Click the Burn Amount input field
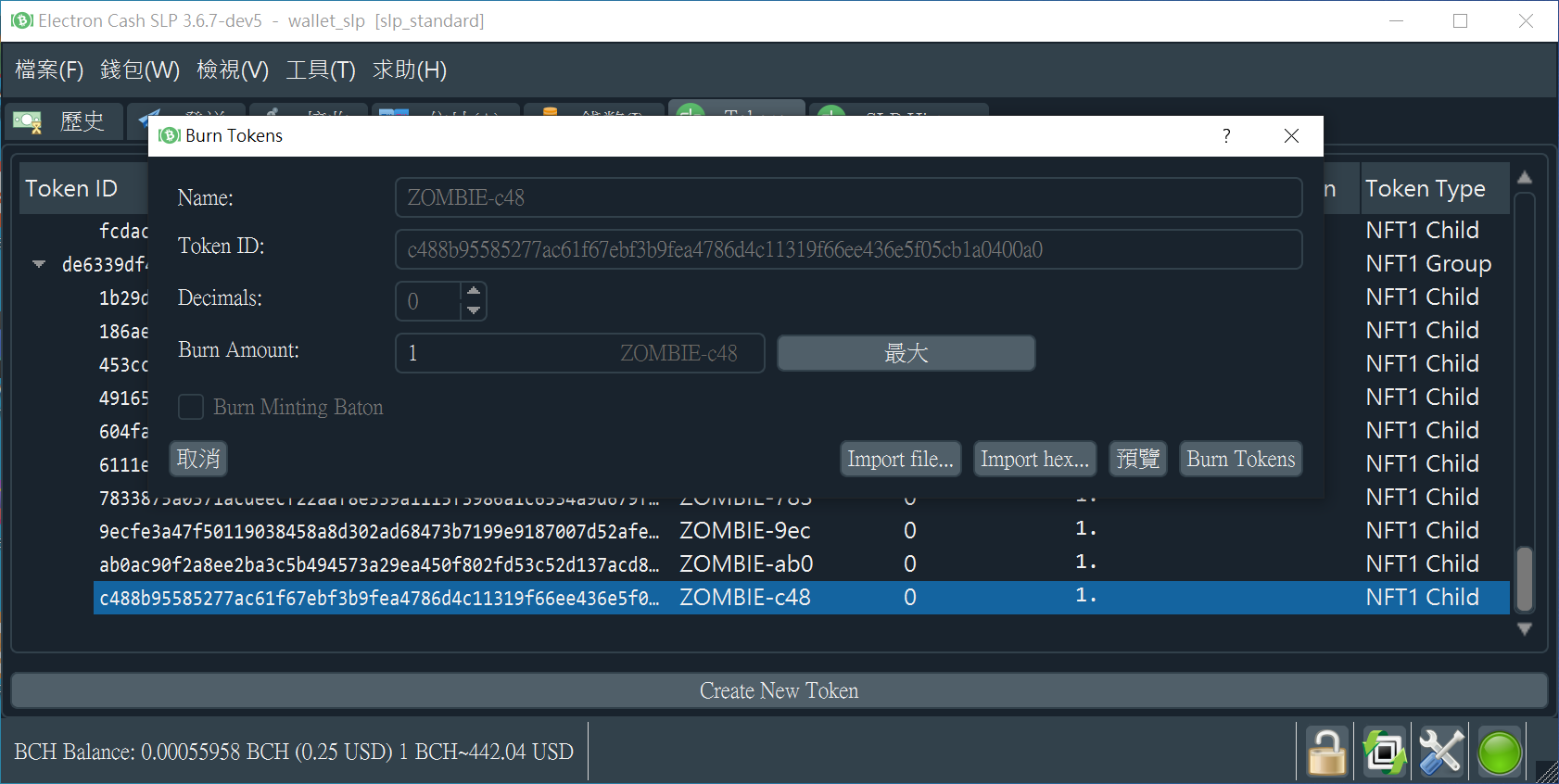Viewport: 1559px width, 784px height. click(x=580, y=353)
